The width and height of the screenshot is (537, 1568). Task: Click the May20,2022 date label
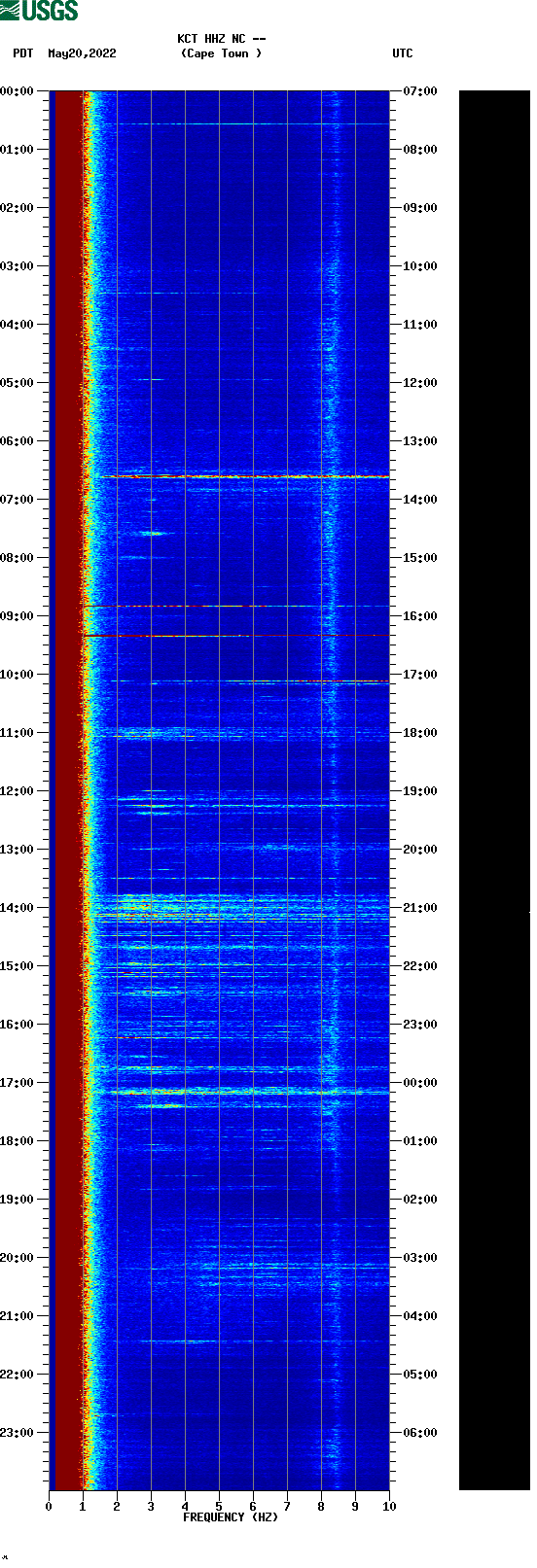pyautogui.click(x=82, y=53)
